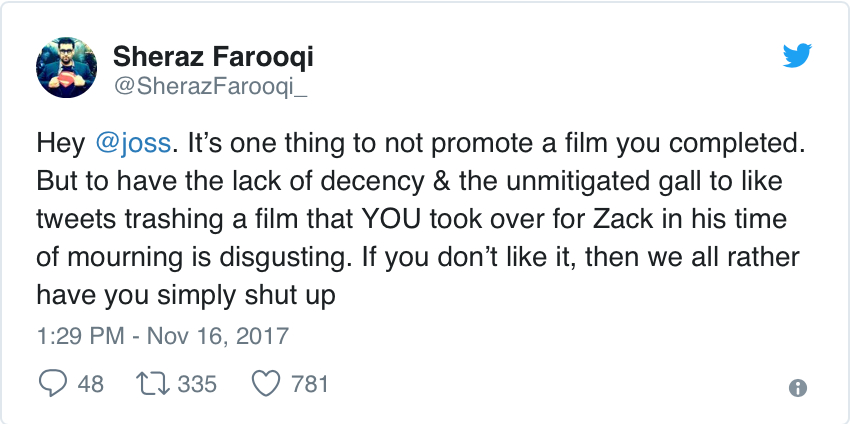Click the opening word Hey in tweet
Screen dimensions: 850x424
[x=60, y=142]
